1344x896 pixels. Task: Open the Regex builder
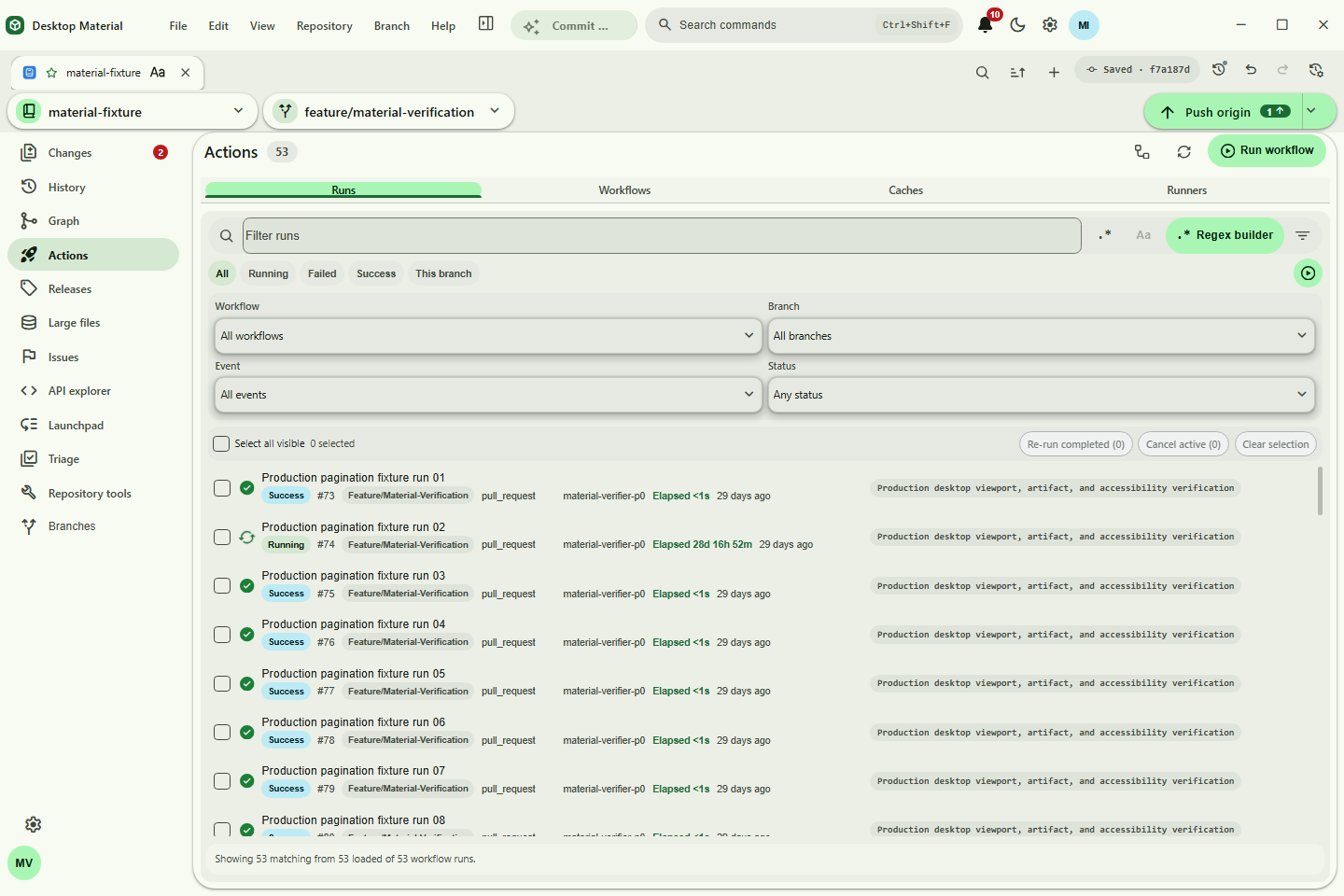click(1225, 235)
